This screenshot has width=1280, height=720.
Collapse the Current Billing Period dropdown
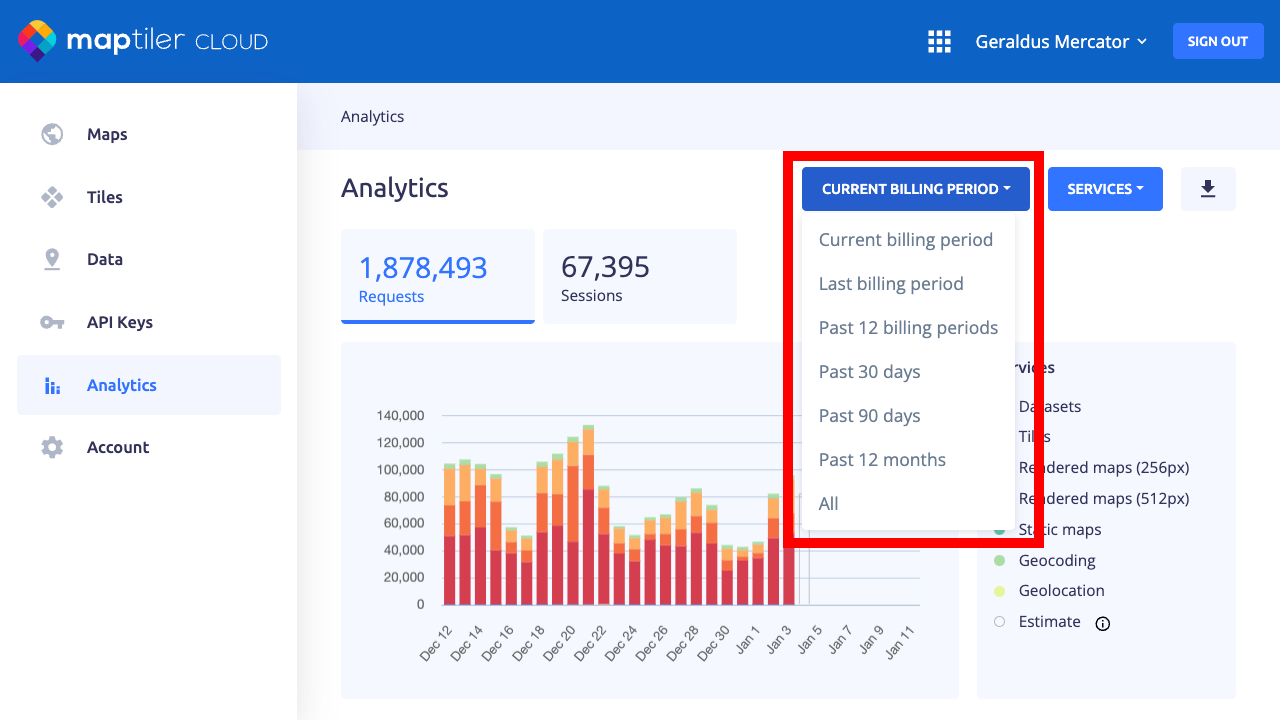(x=915, y=189)
